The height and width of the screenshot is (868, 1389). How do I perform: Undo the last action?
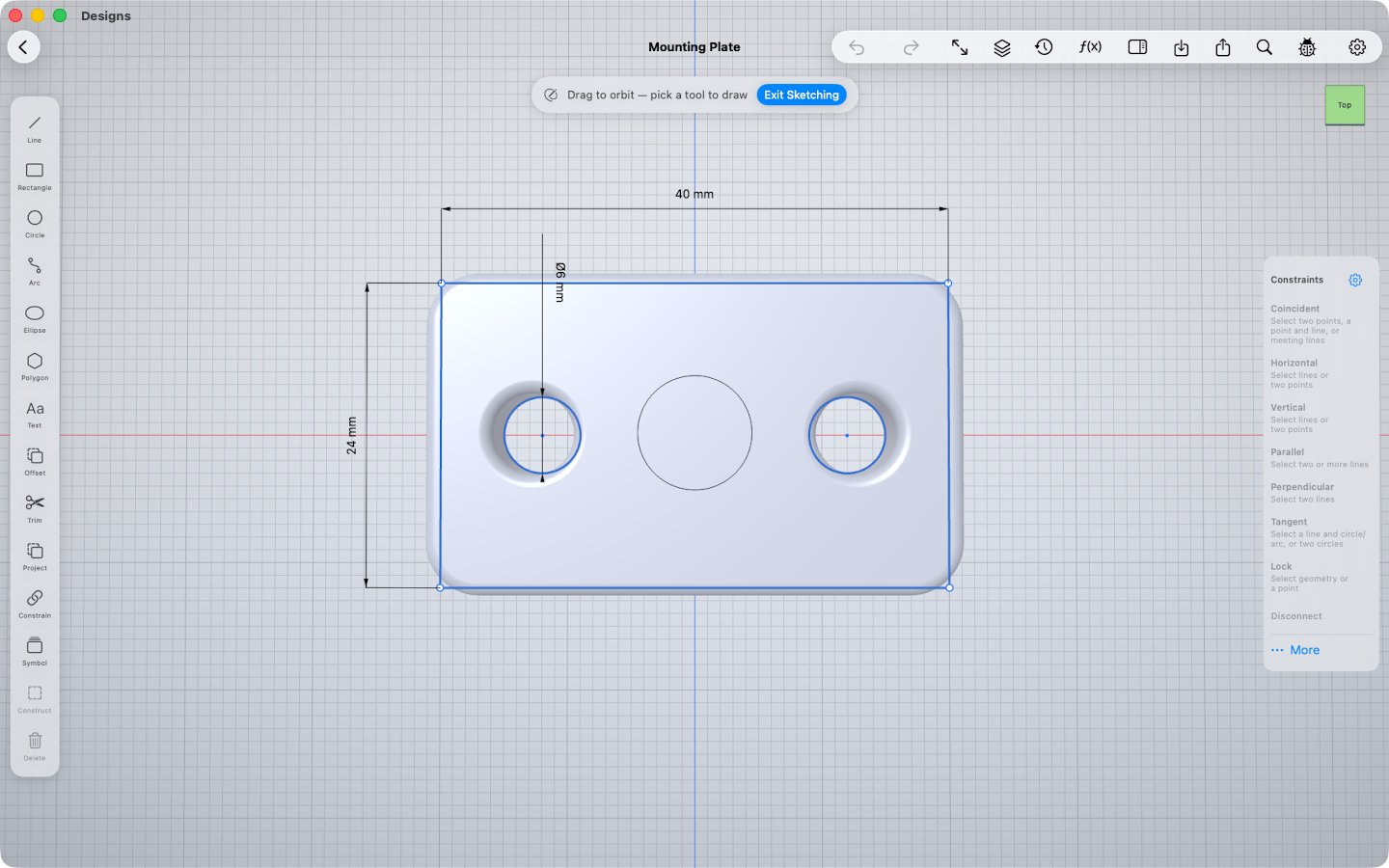[x=857, y=47]
